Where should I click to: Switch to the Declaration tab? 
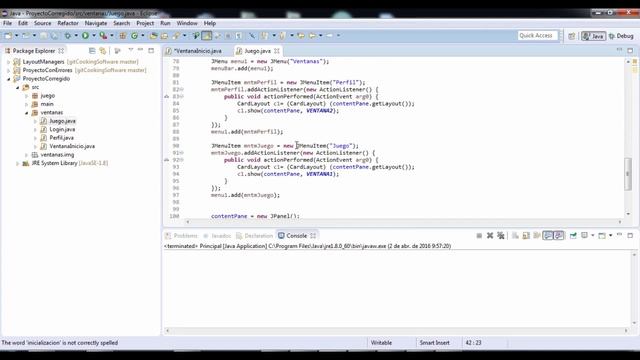pos(255,236)
